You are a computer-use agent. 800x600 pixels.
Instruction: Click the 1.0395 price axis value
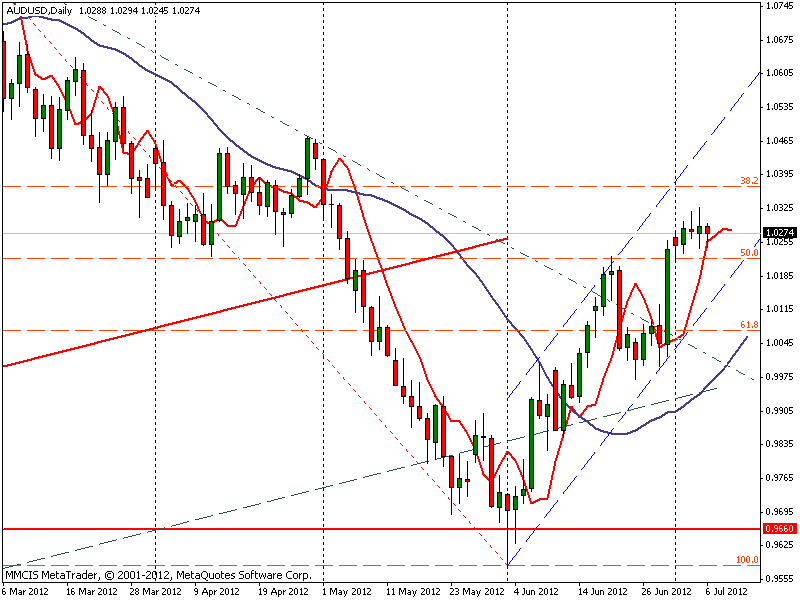pos(780,174)
